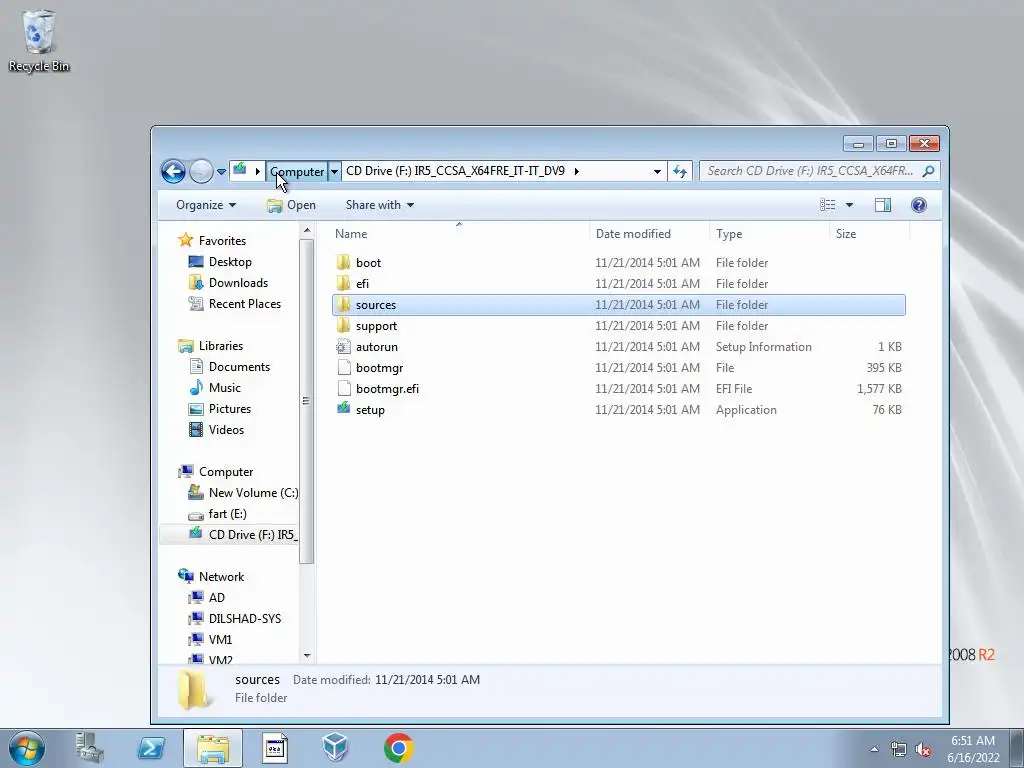Select the boot folder icon
The height and width of the screenshot is (768, 1024).
[344, 263]
